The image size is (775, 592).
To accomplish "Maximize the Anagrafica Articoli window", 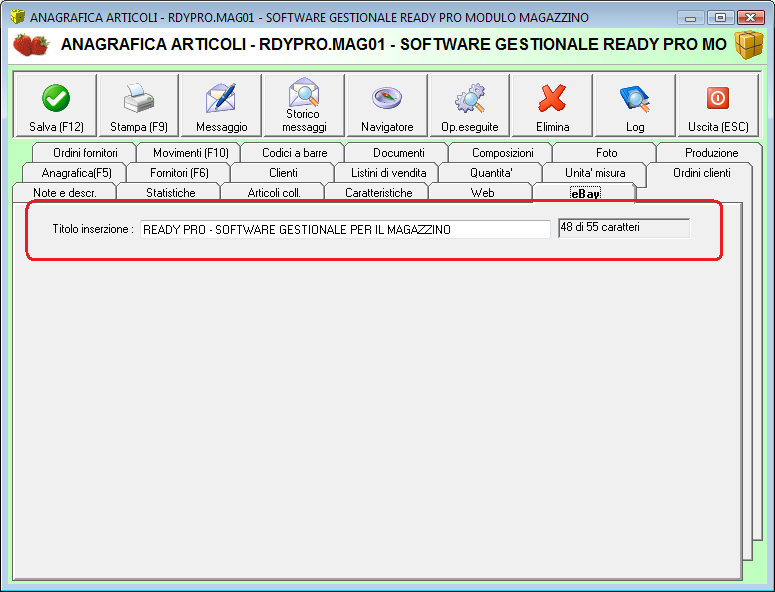I will (720, 17).
